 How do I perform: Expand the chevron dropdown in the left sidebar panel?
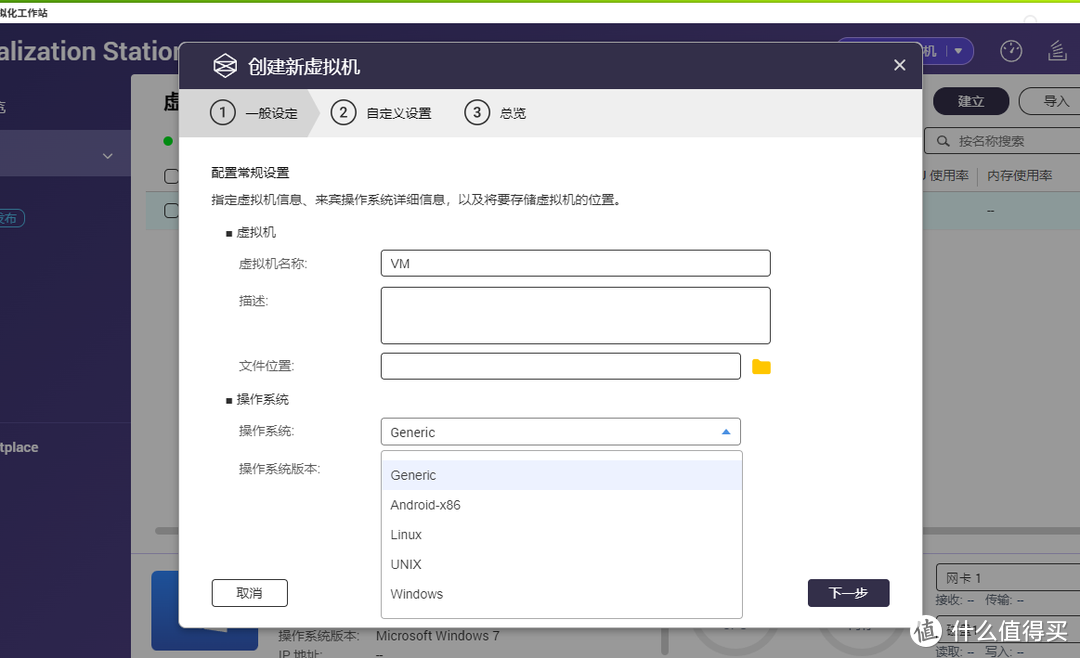(106, 155)
